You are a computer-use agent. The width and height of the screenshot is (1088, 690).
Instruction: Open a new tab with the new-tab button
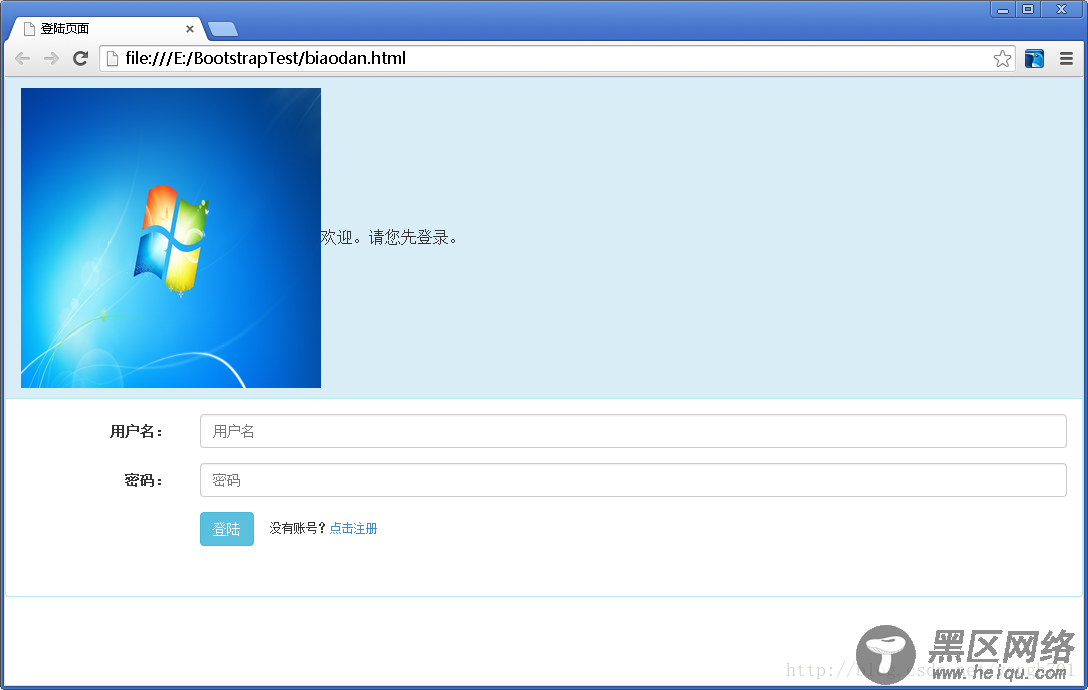pyautogui.click(x=223, y=29)
